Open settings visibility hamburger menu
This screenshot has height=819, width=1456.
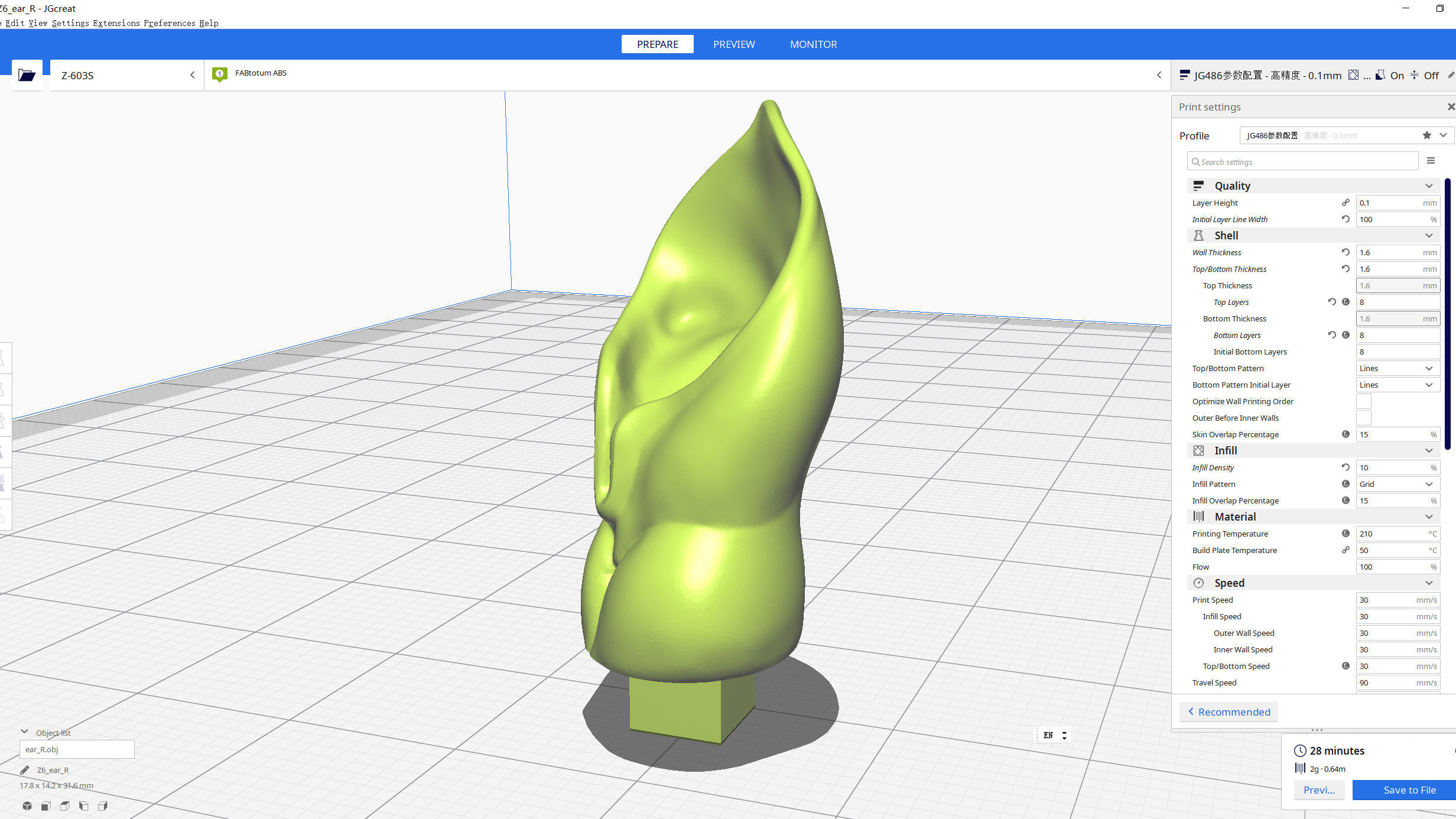(1431, 161)
